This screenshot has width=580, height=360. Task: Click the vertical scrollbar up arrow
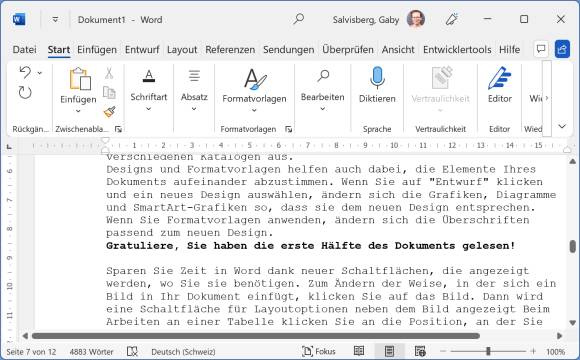[573, 161]
